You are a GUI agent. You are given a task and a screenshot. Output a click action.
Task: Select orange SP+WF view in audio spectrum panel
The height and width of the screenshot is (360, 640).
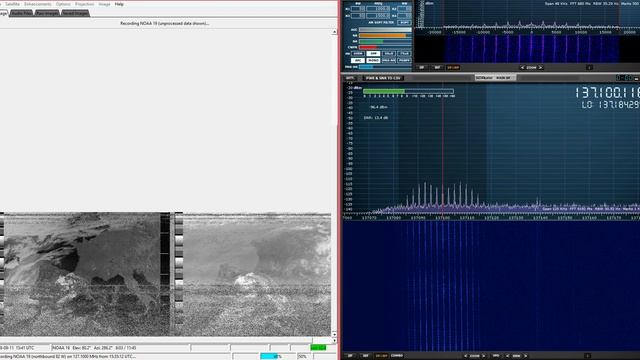tap(453, 67)
